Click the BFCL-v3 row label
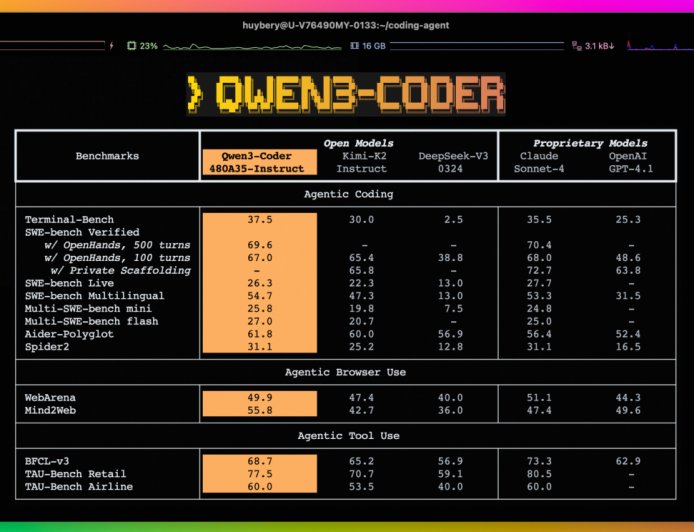Screen dimensions: 694x532 tap(47, 461)
